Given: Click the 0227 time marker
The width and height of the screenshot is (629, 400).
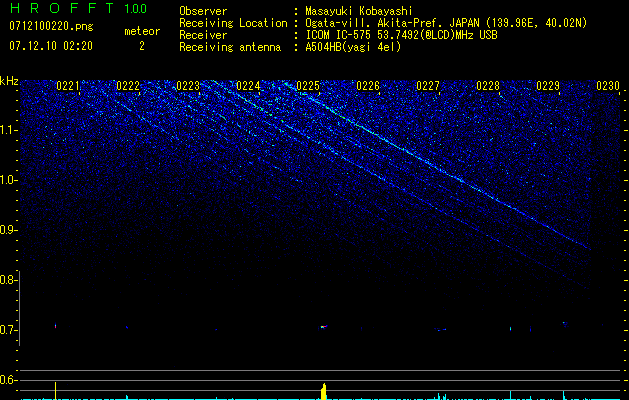Looking at the screenshot, I should click(x=428, y=86).
